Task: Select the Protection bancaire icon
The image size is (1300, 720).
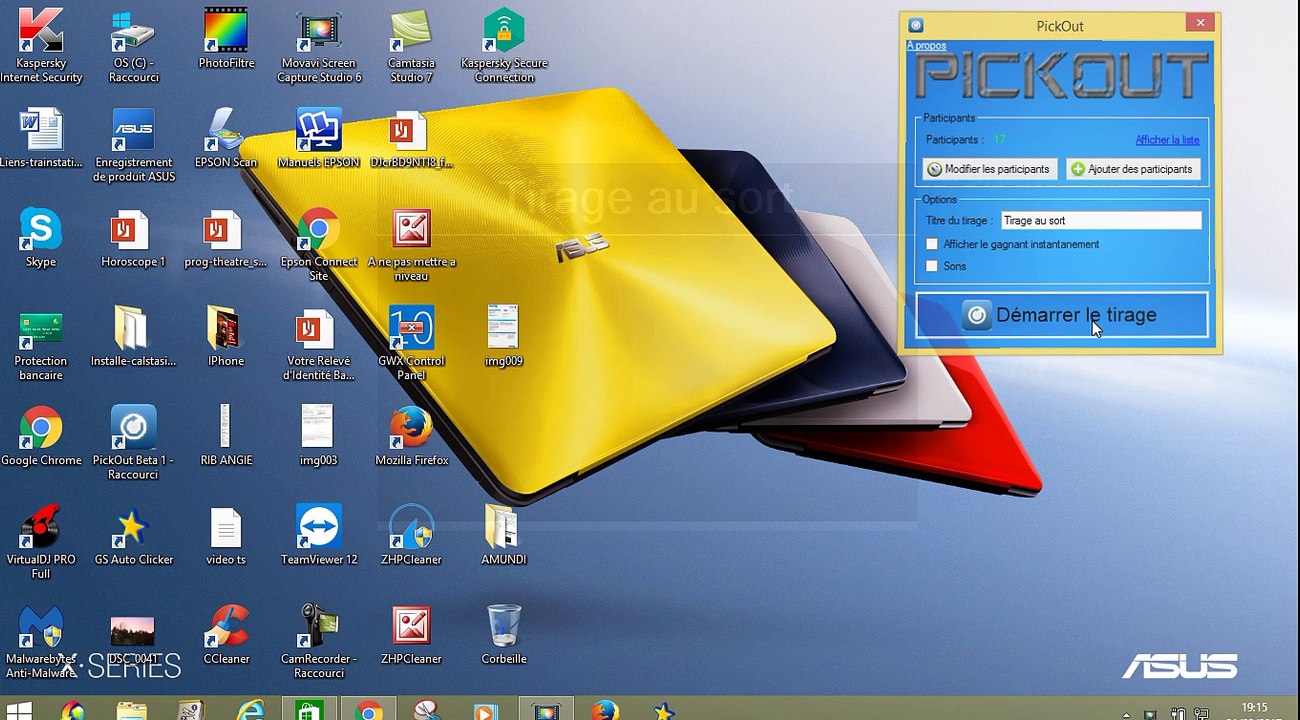Action: [41, 344]
